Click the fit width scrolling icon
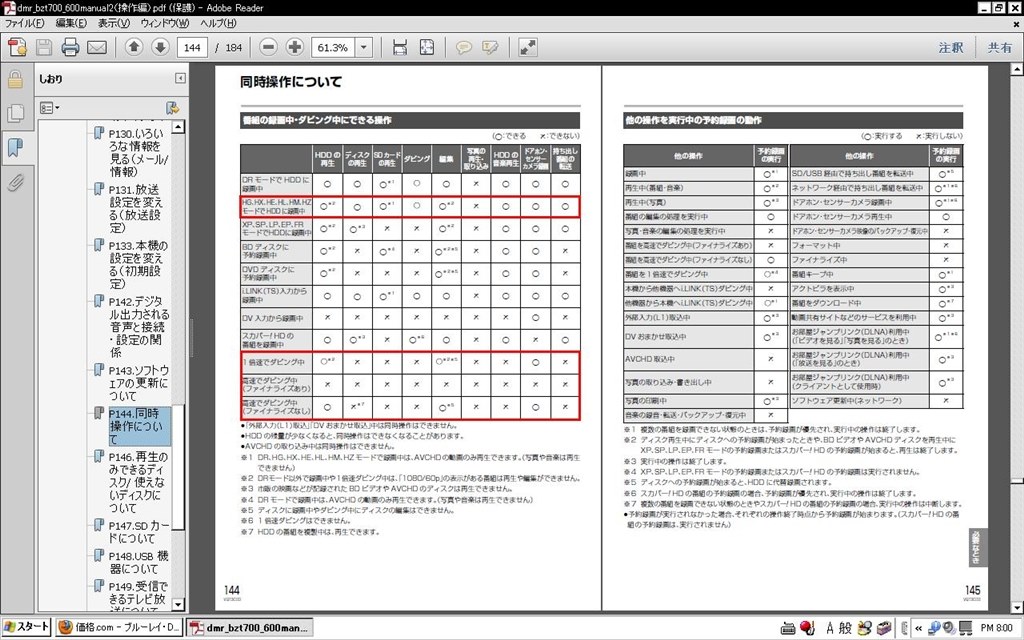The image size is (1024, 640). pos(400,48)
